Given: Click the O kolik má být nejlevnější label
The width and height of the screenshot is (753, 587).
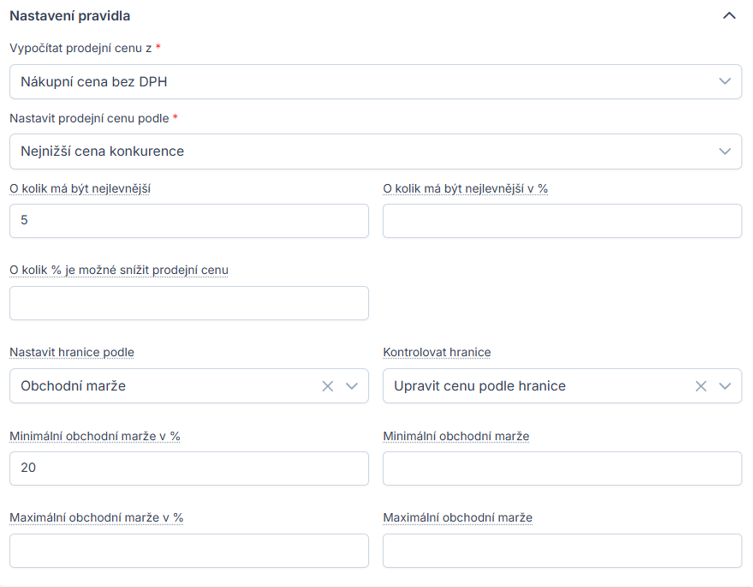Looking at the screenshot, I should (x=80, y=188).
